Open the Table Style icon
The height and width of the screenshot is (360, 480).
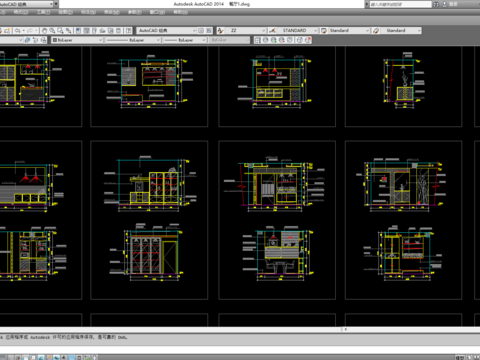(324, 31)
